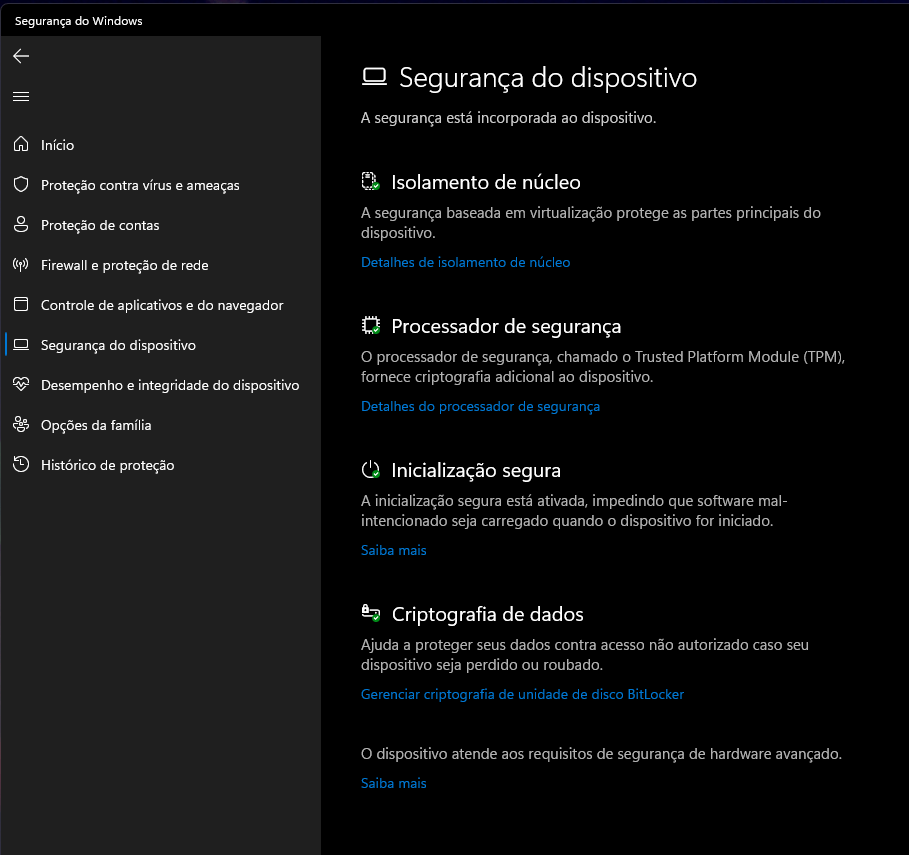The width and height of the screenshot is (909, 855).
Task: Click the device security laptop sidebar icon
Action: tap(21, 345)
